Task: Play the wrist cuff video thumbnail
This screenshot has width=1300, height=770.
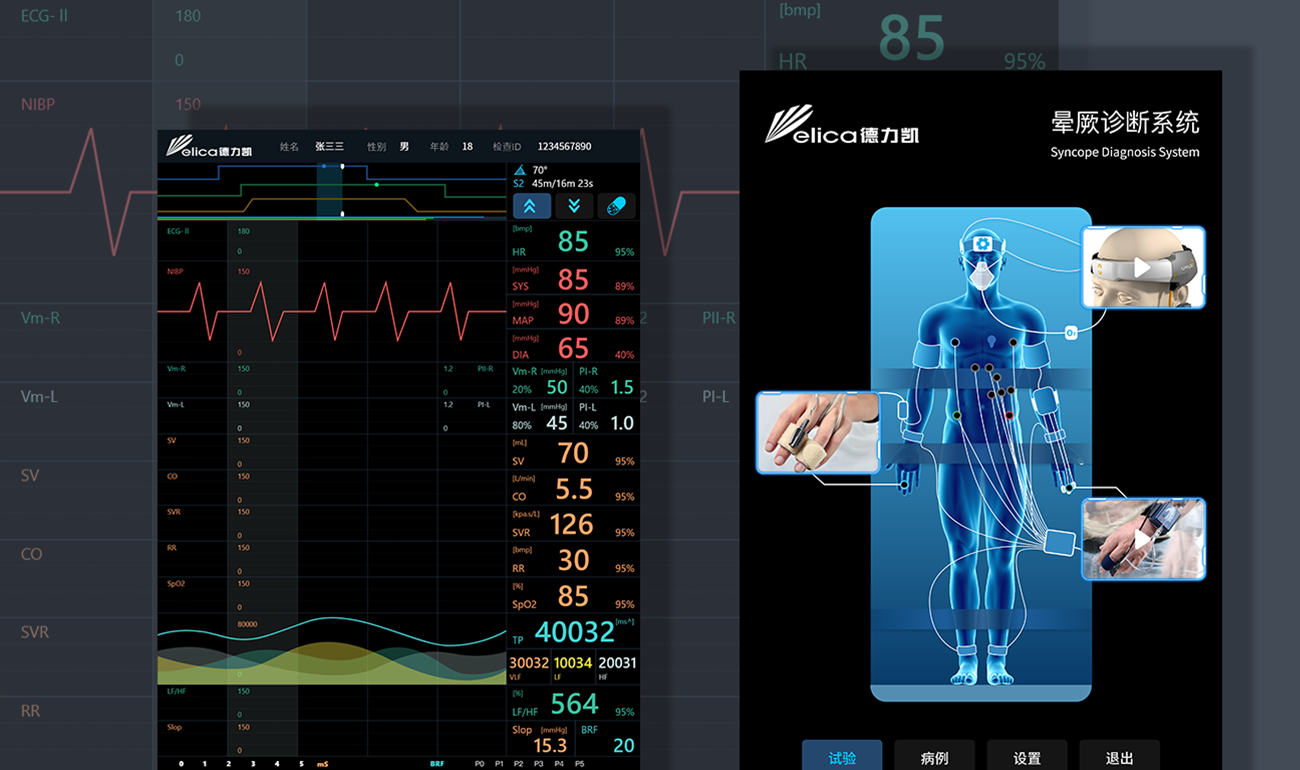Action: pos(1142,540)
